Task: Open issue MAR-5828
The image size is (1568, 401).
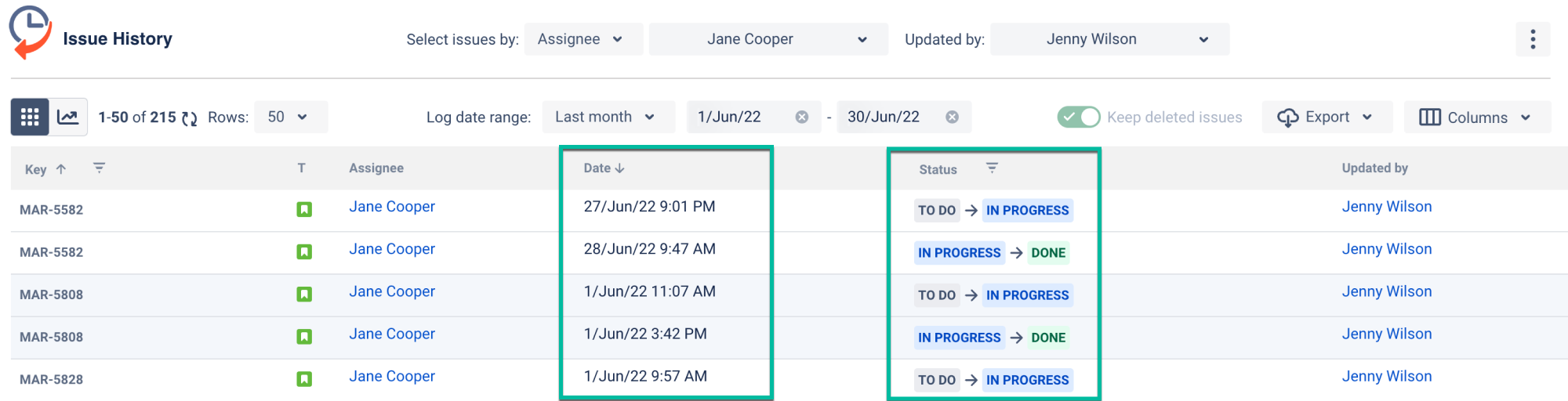Action: [51, 378]
